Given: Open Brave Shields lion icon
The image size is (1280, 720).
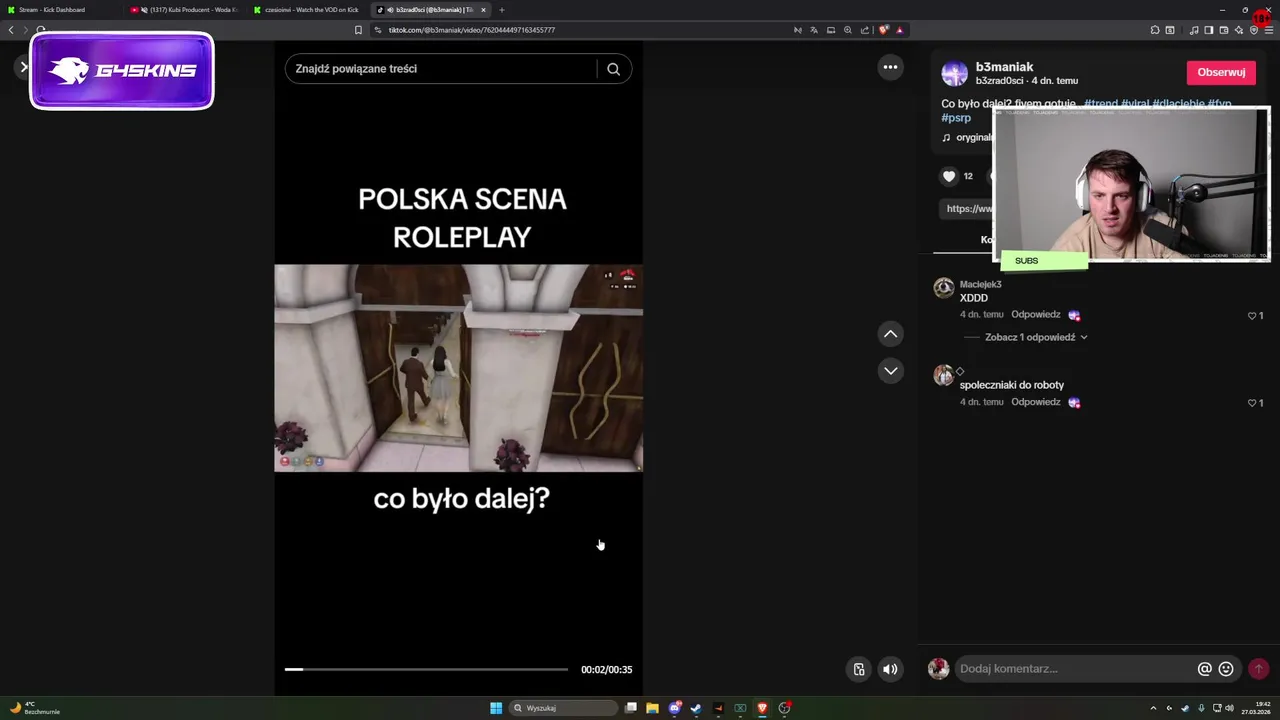Looking at the screenshot, I should point(884,30).
